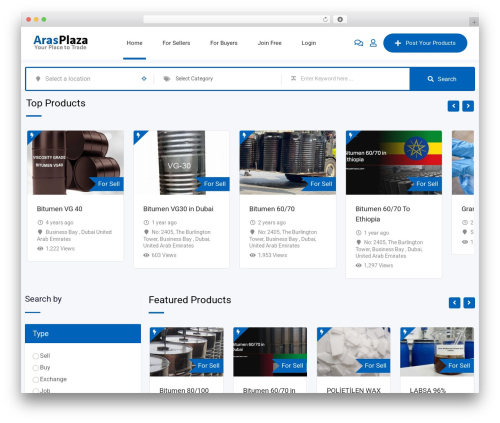The width and height of the screenshot is (500, 423).
Task: Open the Join Free page
Action: pos(270,43)
